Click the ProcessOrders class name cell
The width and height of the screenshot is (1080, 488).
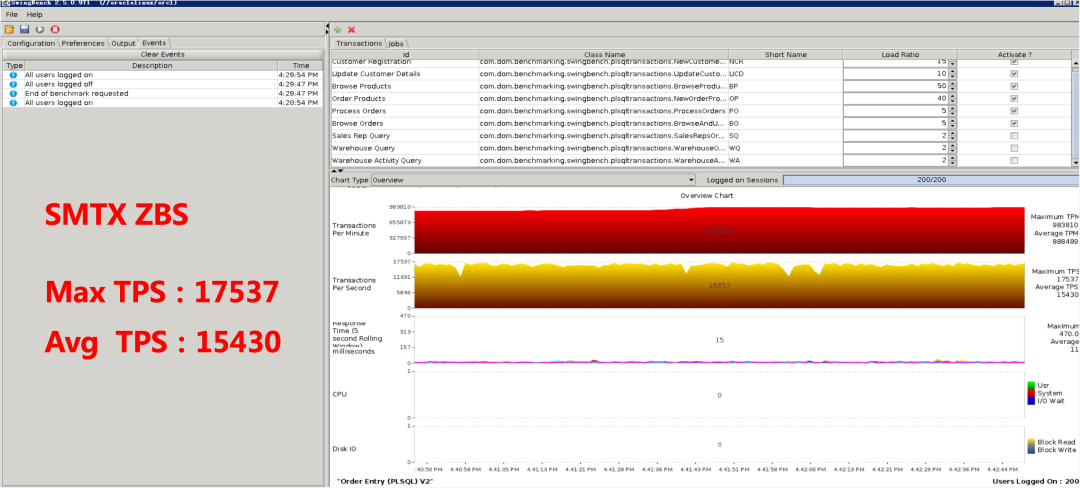click(x=603, y=111)
